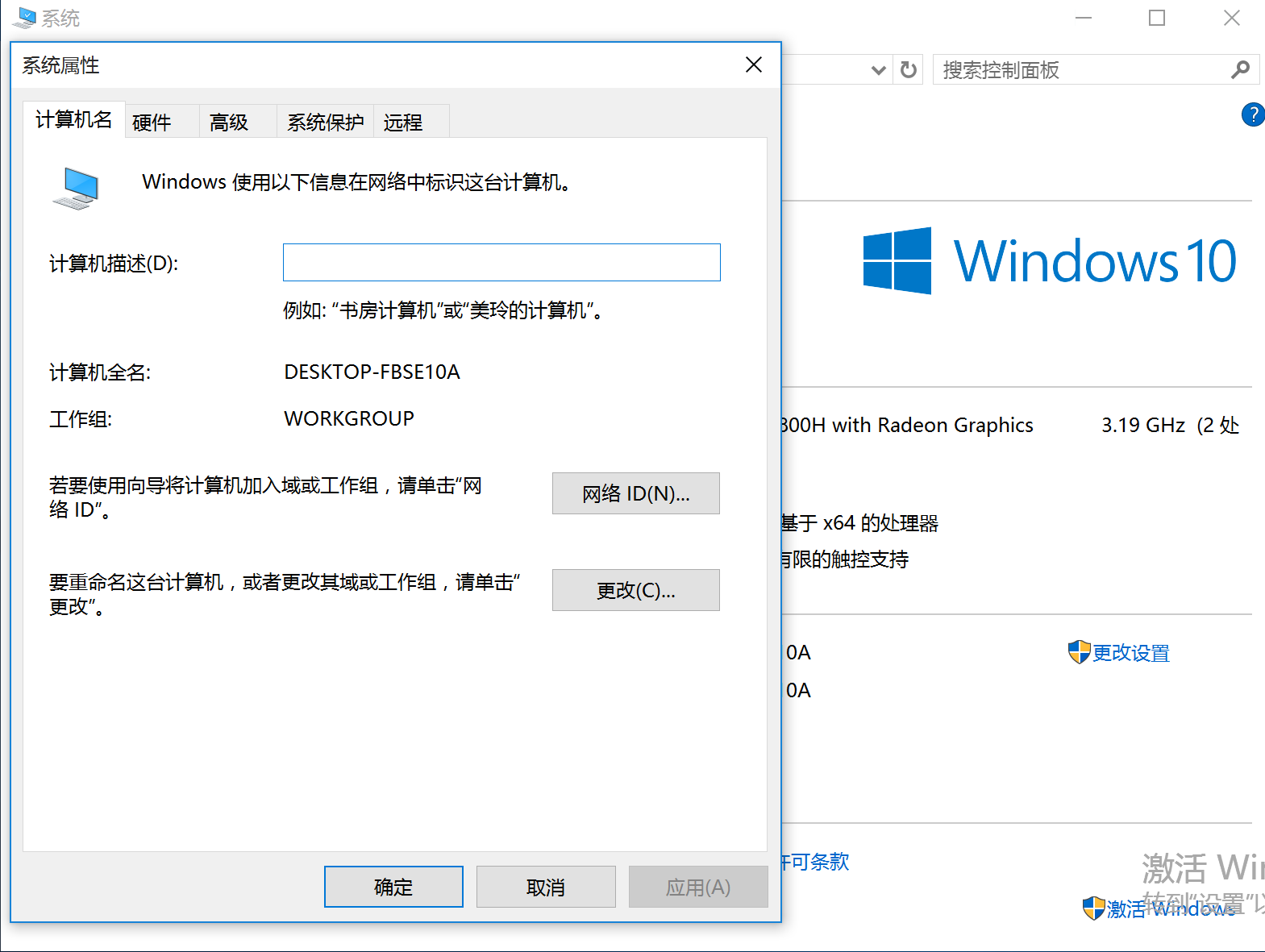Close the 系统属性 dialog
Viewport: 1265px width, 952px height.
(754, 64)
